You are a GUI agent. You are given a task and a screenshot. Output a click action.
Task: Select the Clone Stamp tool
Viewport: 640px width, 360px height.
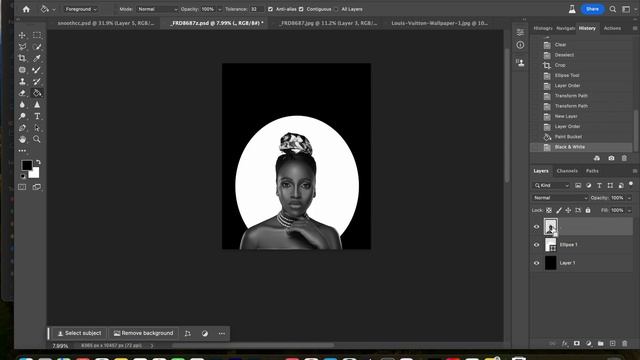point(22,81)
